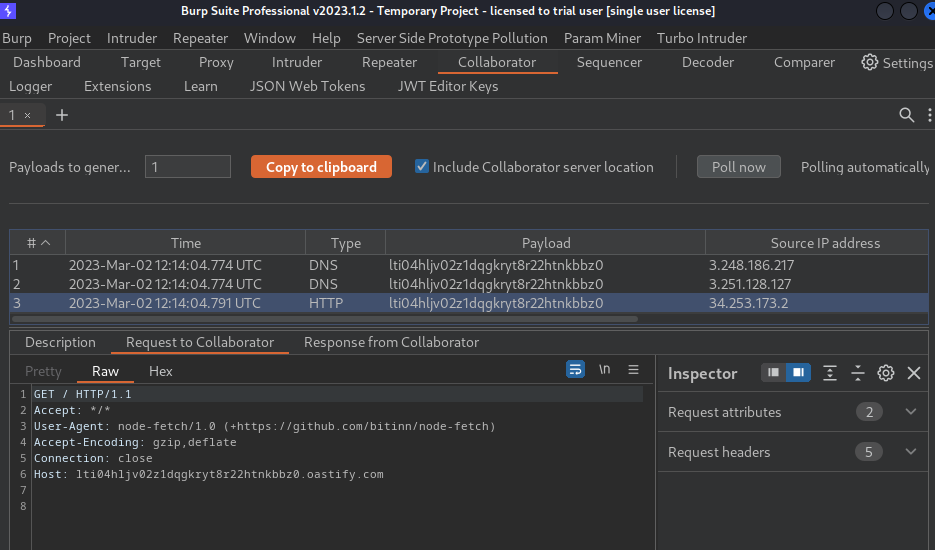
Task: Go to JWT Editor Keys tab
Action: click(448, 86)
